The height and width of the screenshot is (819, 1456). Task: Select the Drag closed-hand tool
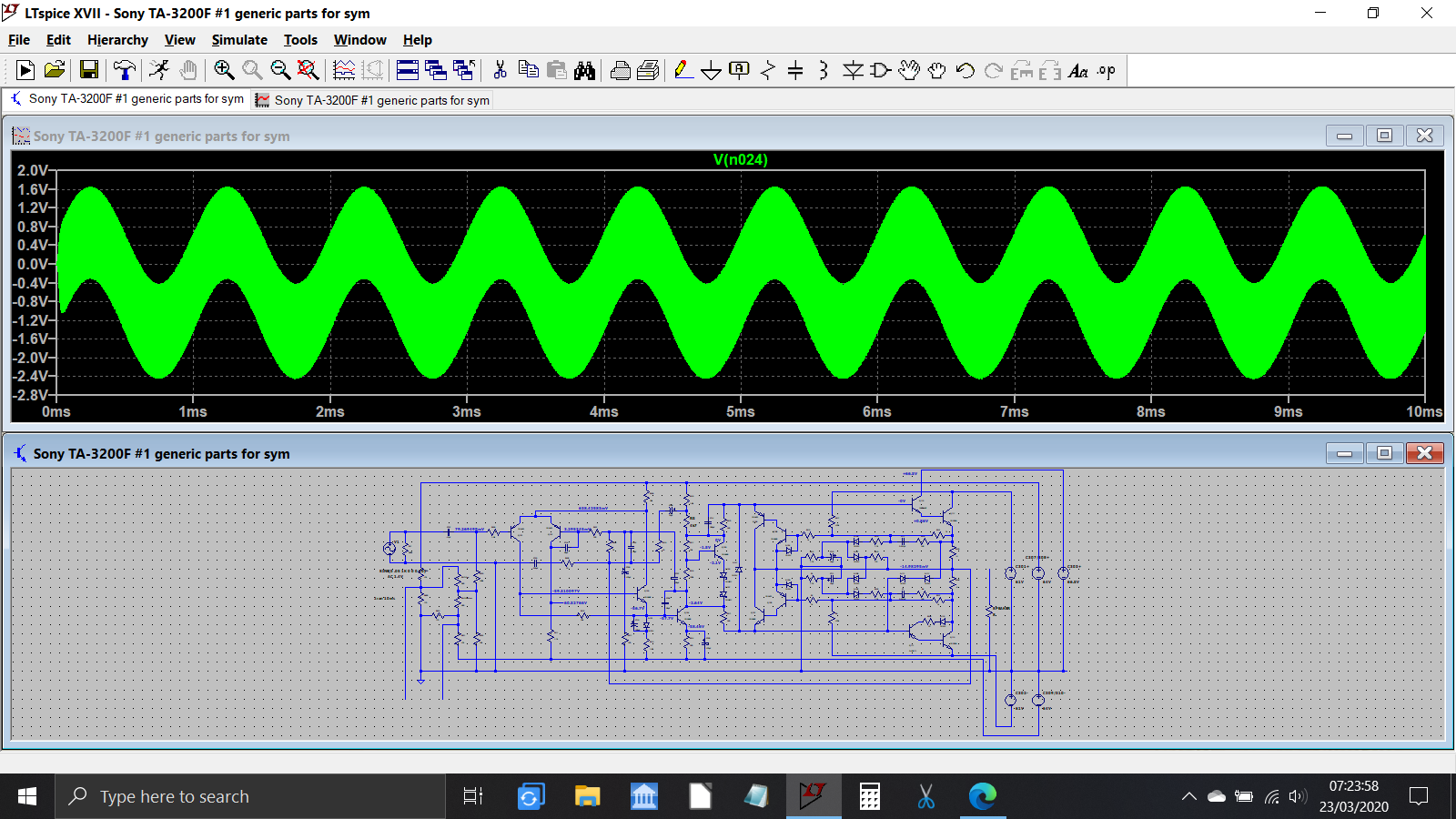[937, 70]
